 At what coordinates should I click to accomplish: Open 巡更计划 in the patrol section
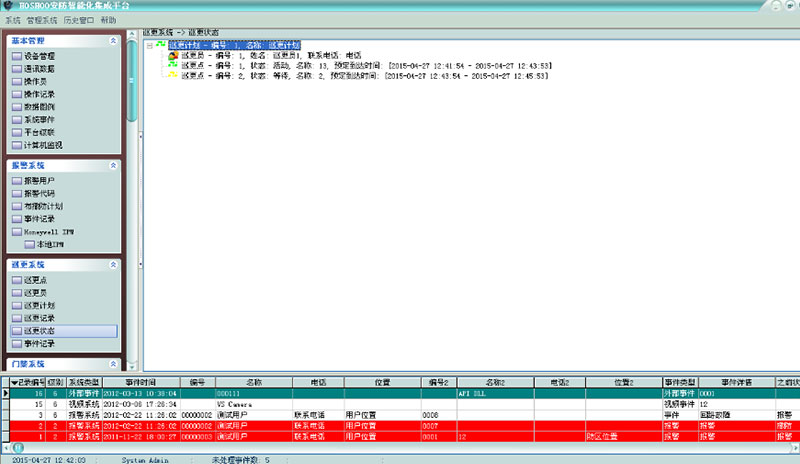pos(40,305)
